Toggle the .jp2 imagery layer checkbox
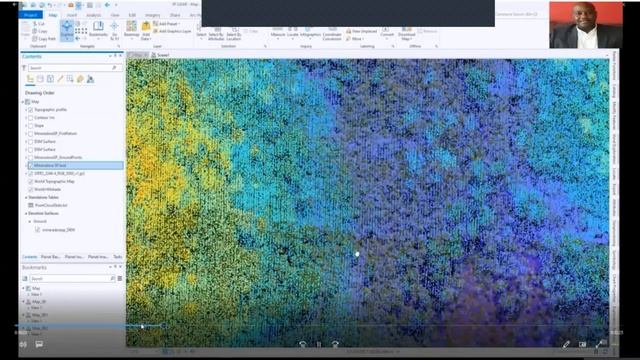Screen dimensions: 640x360 30,173
